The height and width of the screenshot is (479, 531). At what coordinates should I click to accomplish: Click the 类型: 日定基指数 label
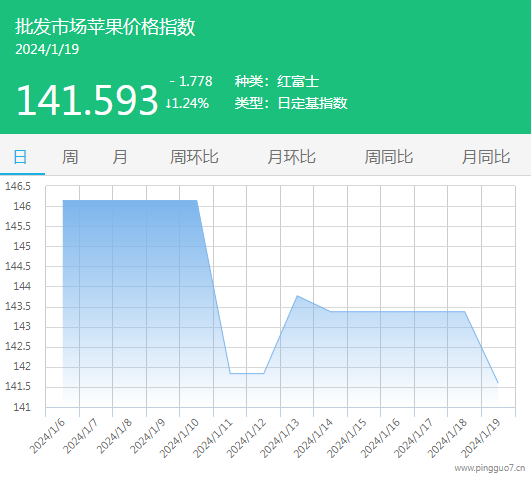point(291,103)
